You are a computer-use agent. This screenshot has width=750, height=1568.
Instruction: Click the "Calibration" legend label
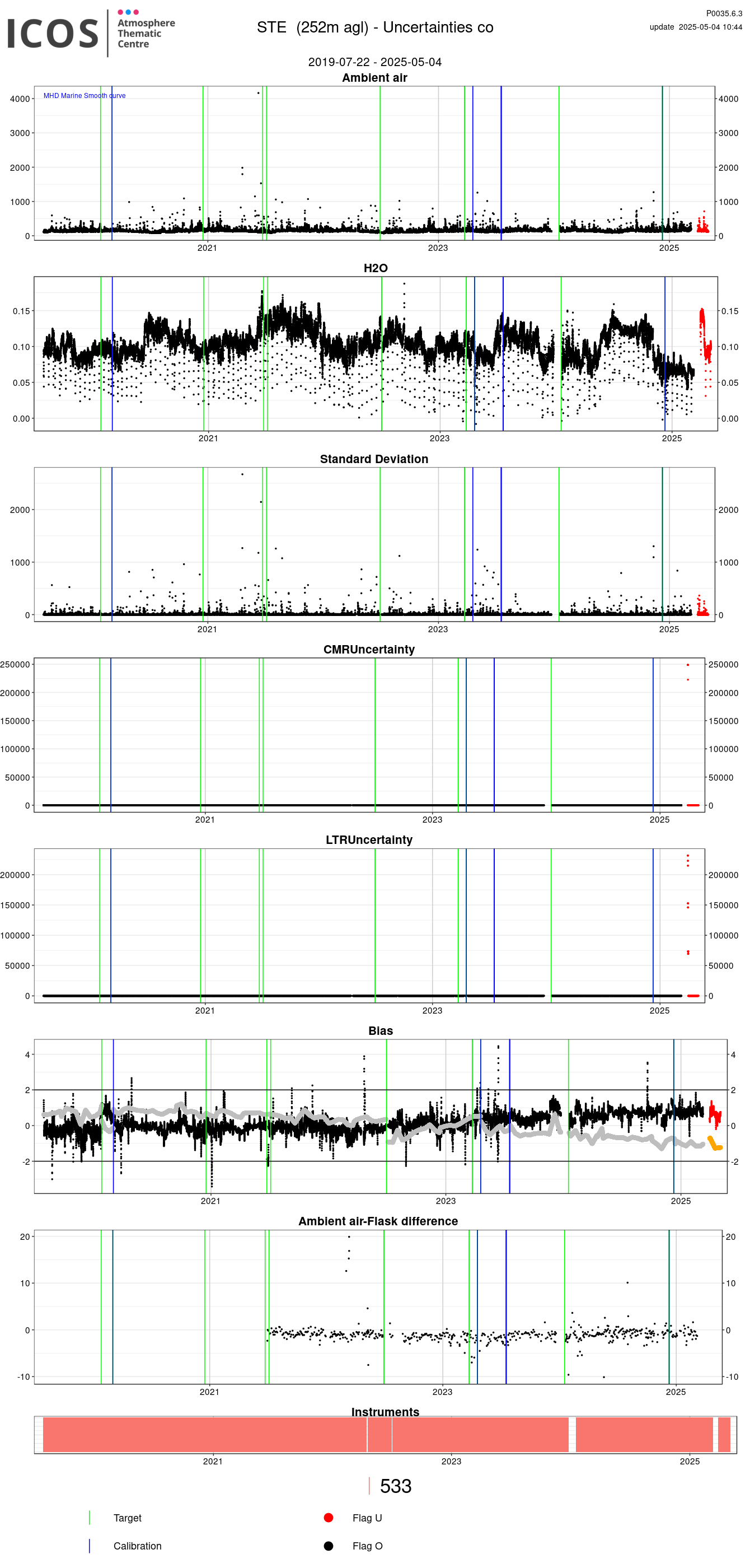[138, 1546]
